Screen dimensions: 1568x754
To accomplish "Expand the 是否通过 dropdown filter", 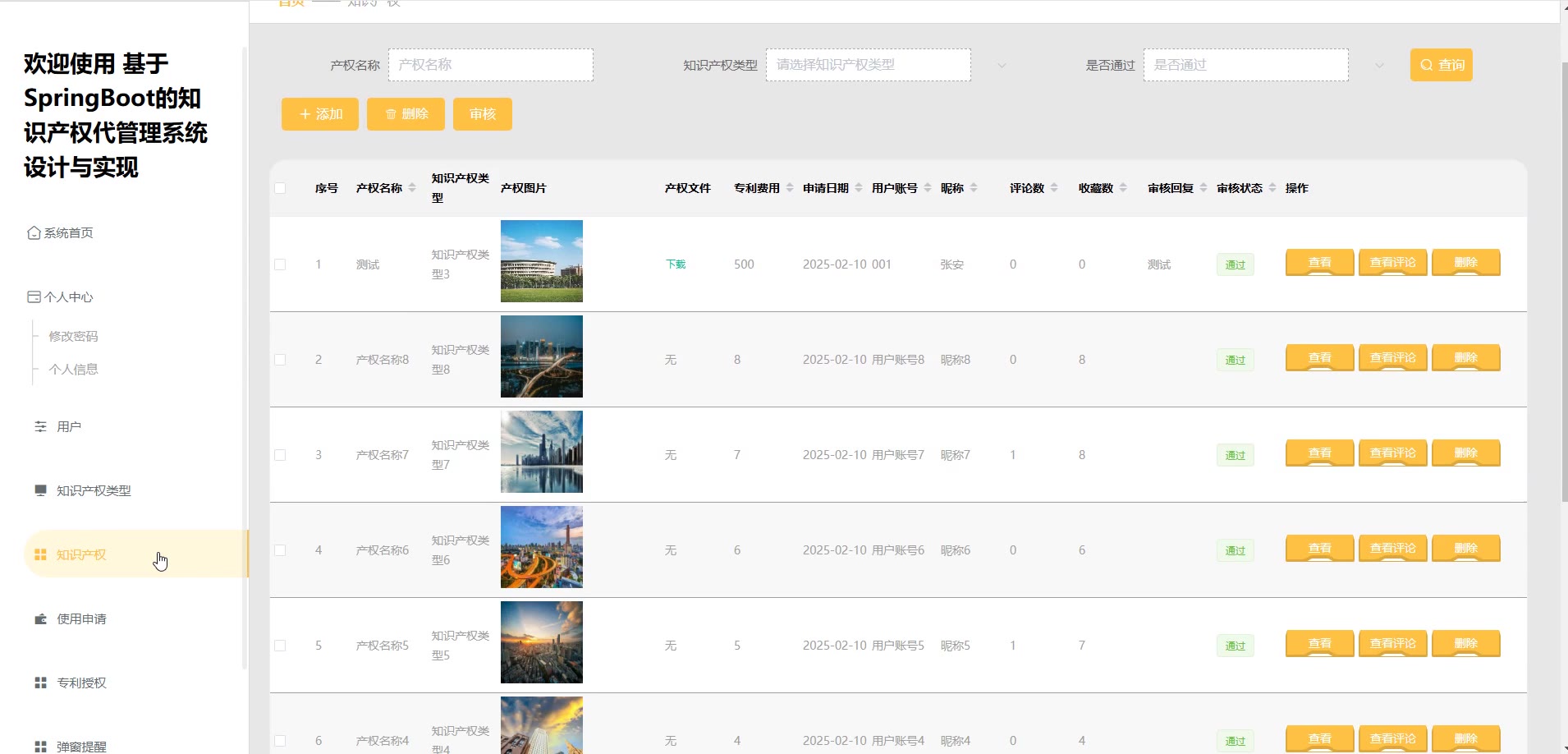I will (x=1246, y=65).
